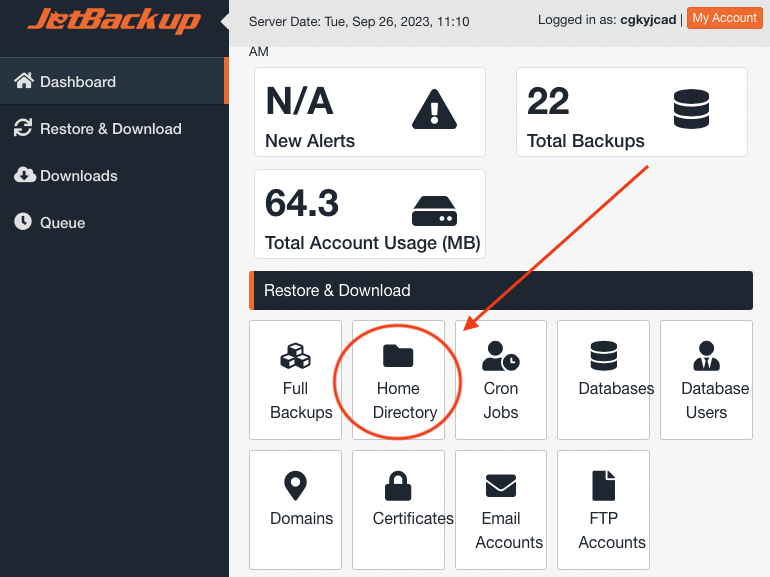The image size is (770, 577).
Task: Open the New Alerts card
Action: coord(370,112)
